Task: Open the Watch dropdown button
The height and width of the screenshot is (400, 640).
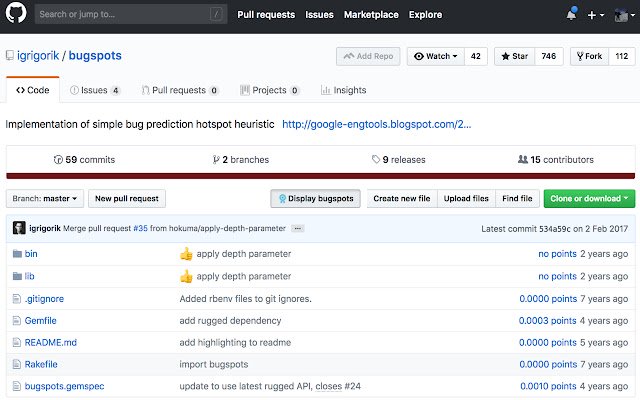Action: click(436, 56)
